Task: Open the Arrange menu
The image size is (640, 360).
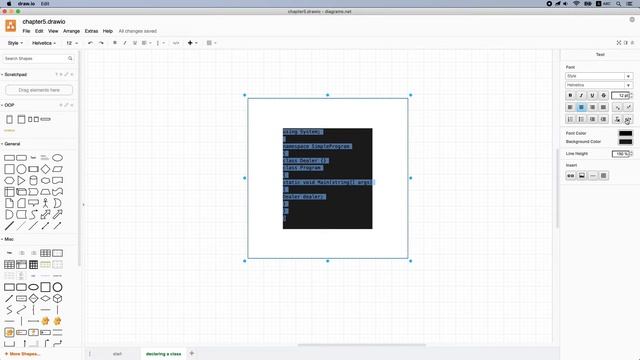Action: (71, 31)
